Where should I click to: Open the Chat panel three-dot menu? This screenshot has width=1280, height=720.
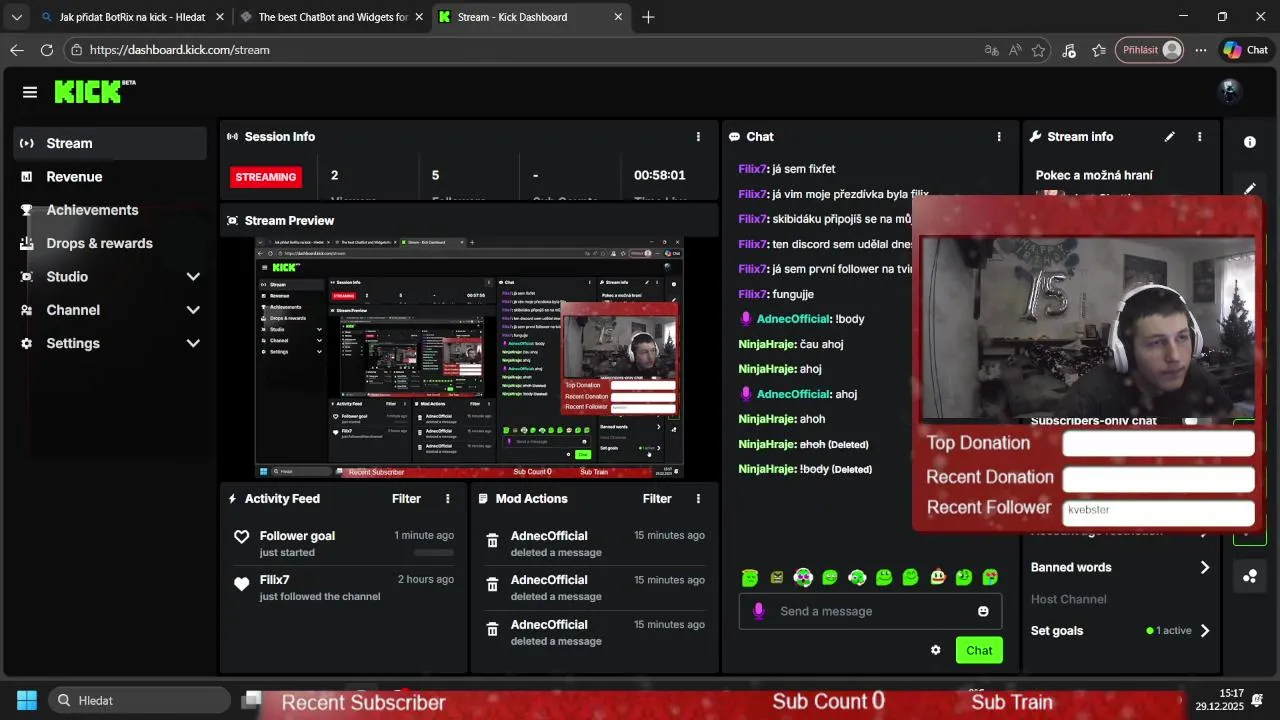click(x=998, y=137)
